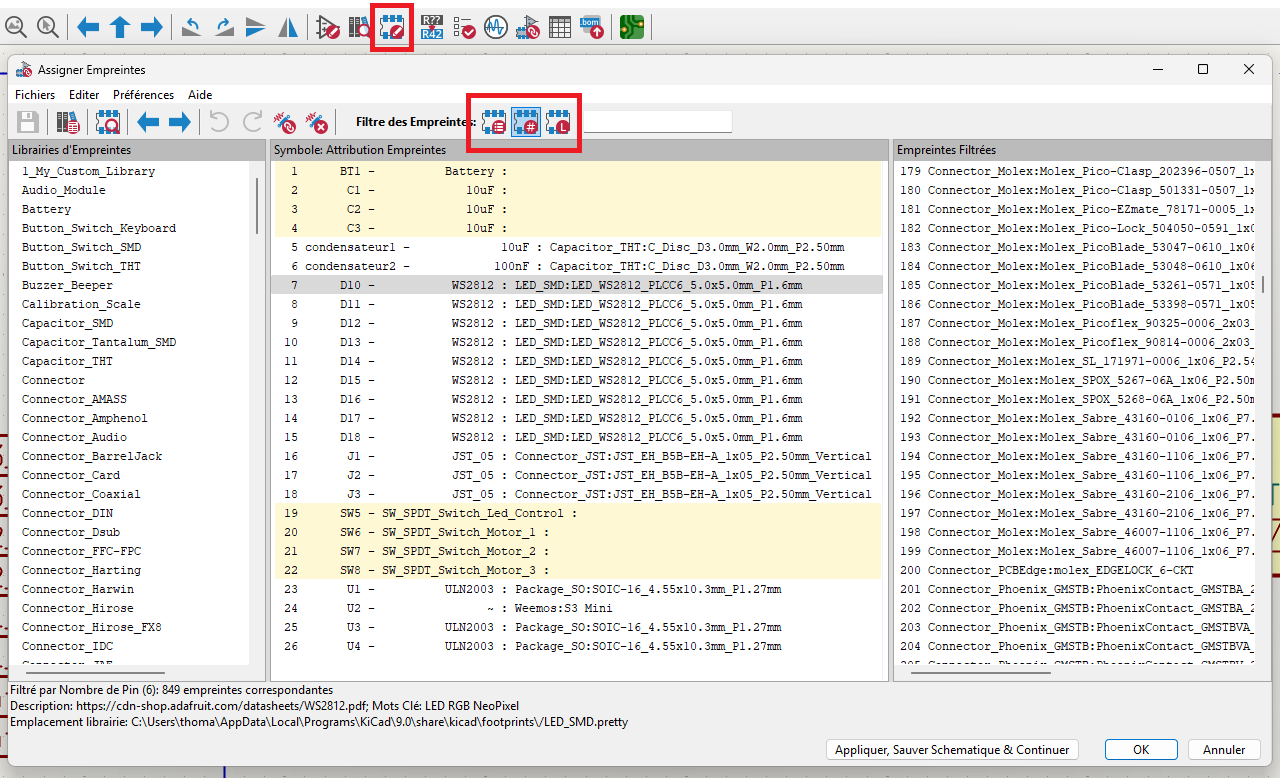Image resolution: width=1280 pixels, height=778 pixels.
Task: Select footprint 200 molex_EDGELOCK_6-CKT
Action: pos(1076,570)
